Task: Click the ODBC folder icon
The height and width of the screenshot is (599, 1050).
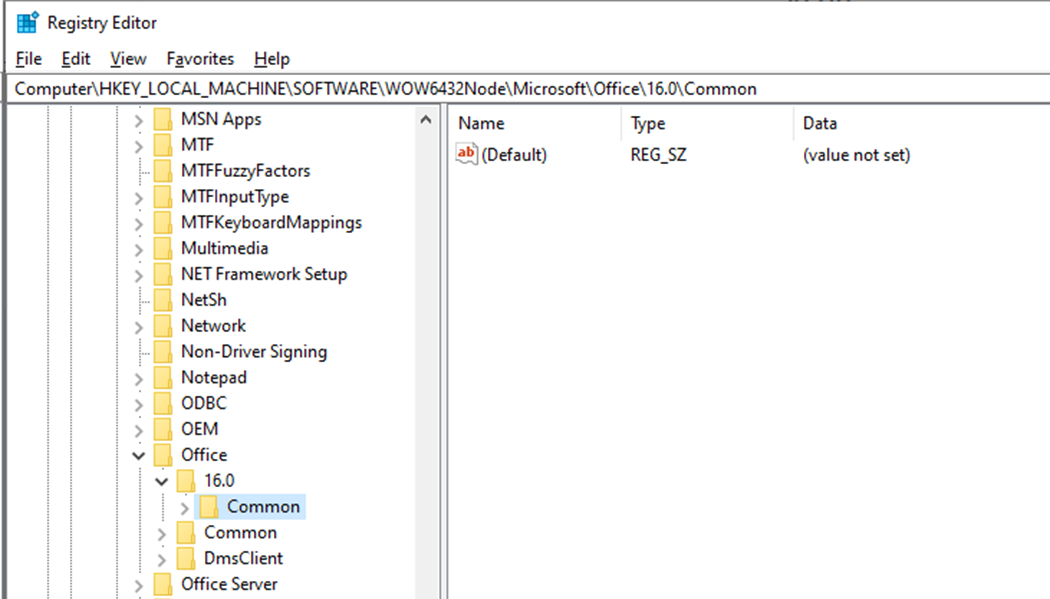Action: click(x=164, y=403)
